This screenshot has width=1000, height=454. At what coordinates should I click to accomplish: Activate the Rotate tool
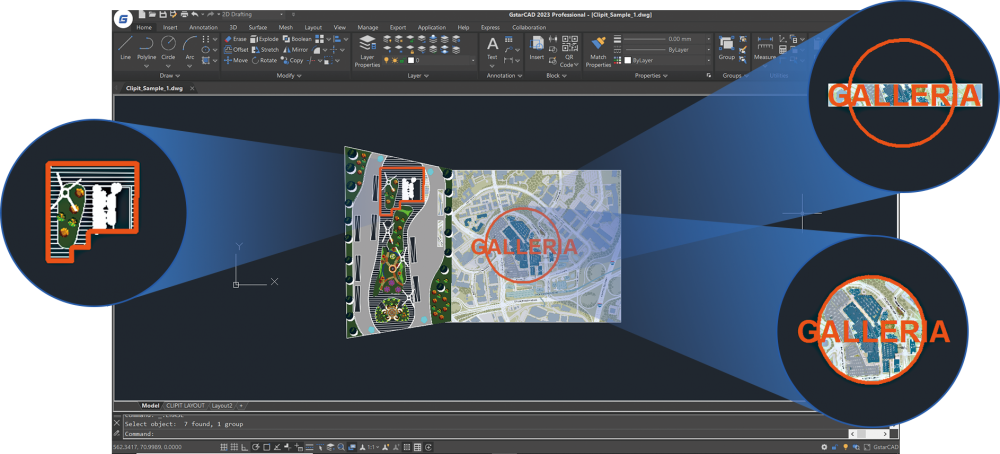(264, 61)
